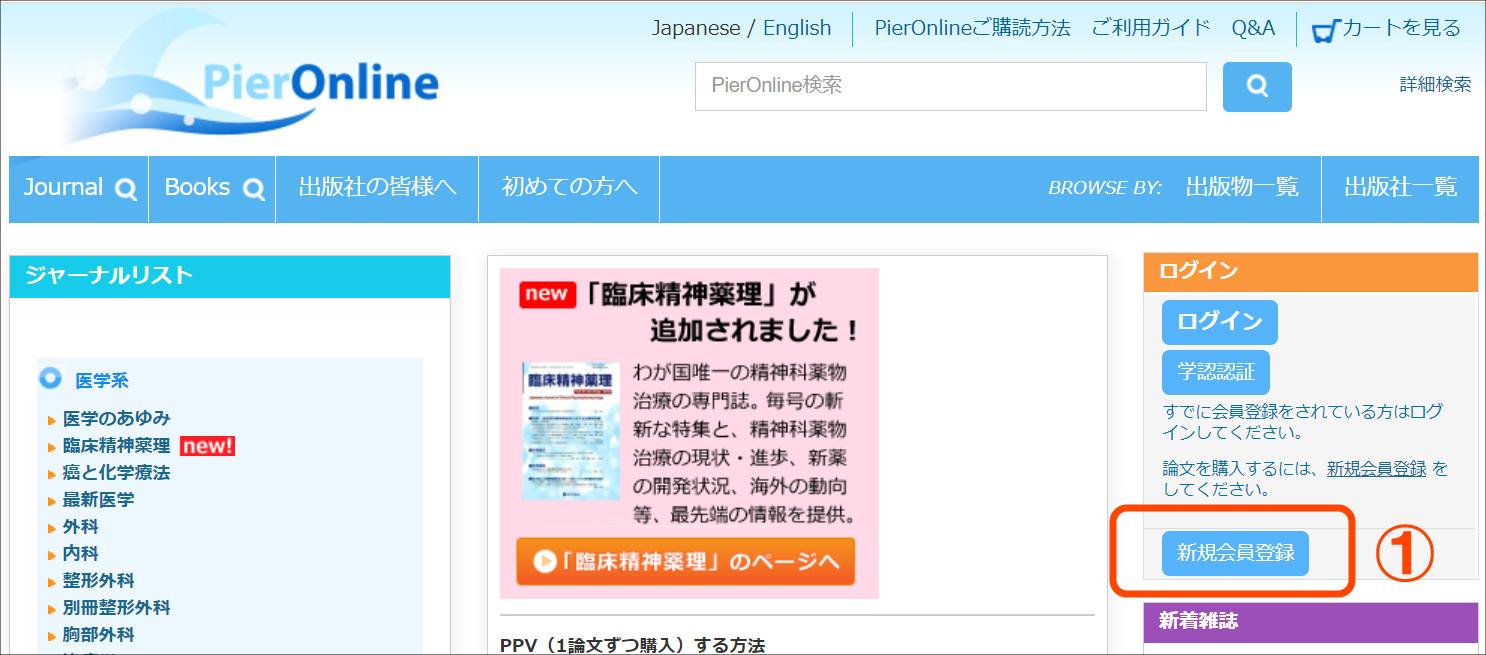1486x655 pixels.
Task: Browse by 出版社一覧
Action: click(x=1400, y=187)
